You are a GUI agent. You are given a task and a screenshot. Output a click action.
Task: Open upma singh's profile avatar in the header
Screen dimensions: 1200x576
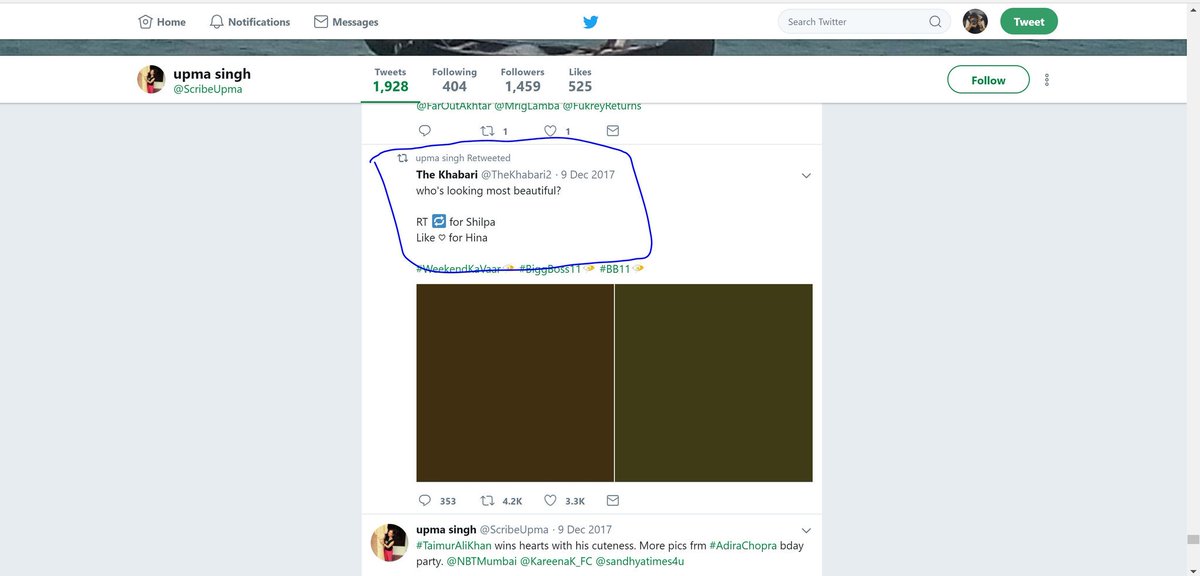(151, 79)
